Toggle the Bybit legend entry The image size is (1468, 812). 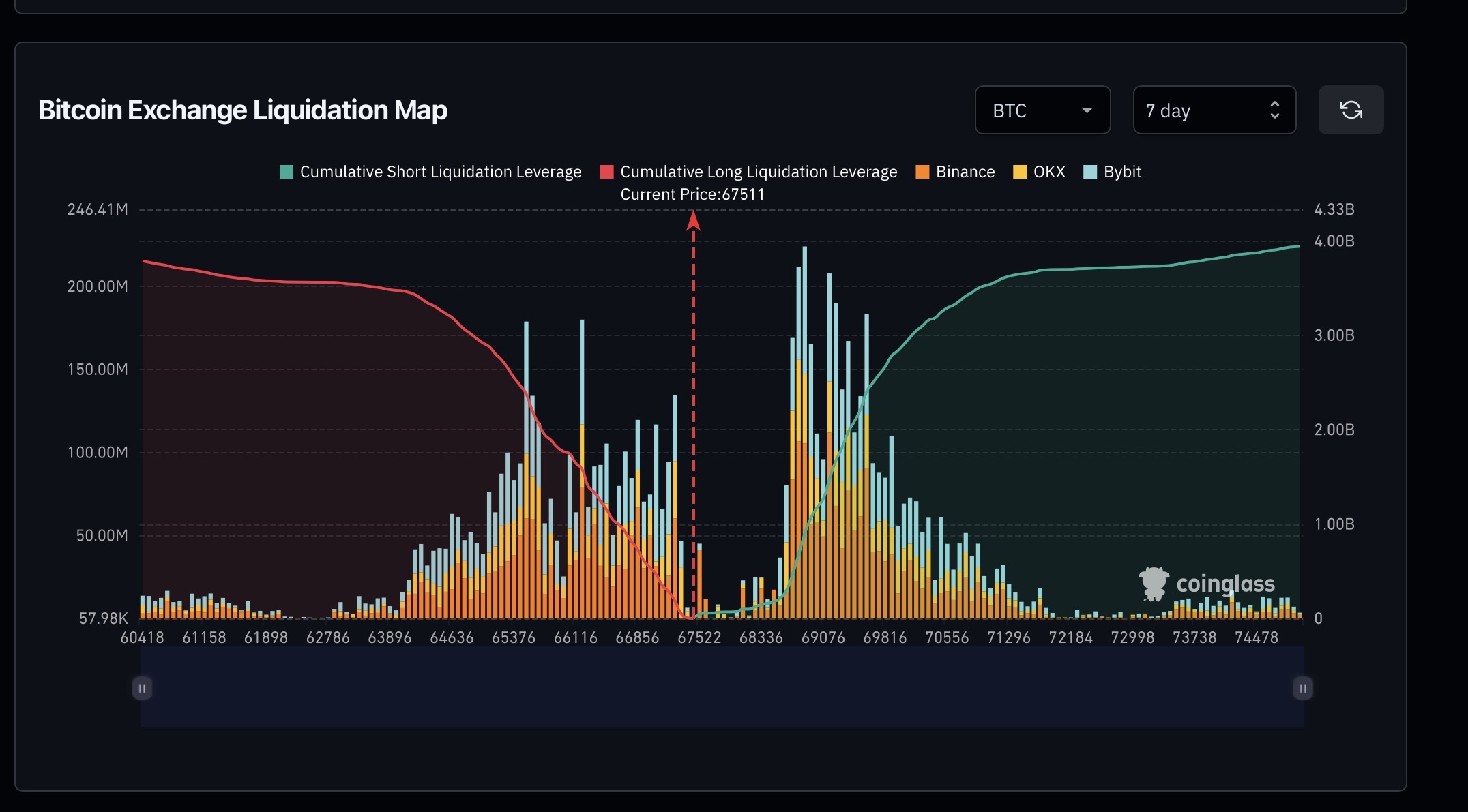tap(1121, 172)
